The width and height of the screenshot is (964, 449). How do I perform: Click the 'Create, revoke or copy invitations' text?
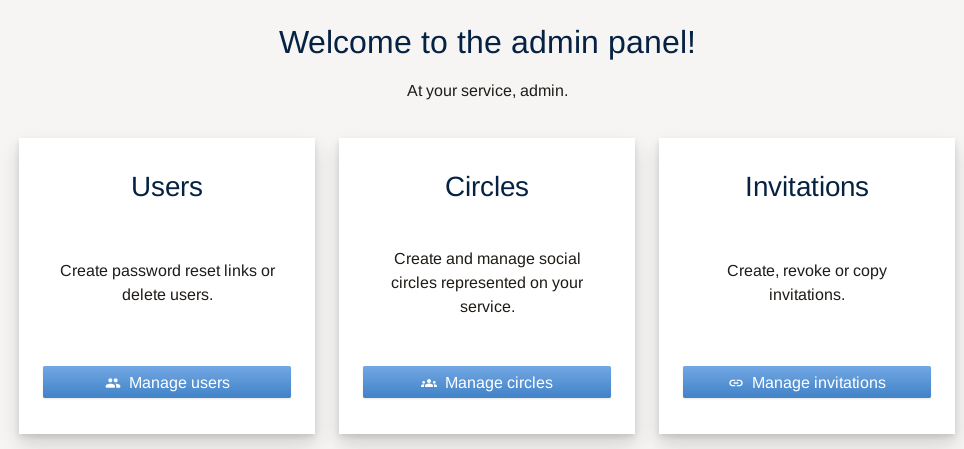point(807,282)
